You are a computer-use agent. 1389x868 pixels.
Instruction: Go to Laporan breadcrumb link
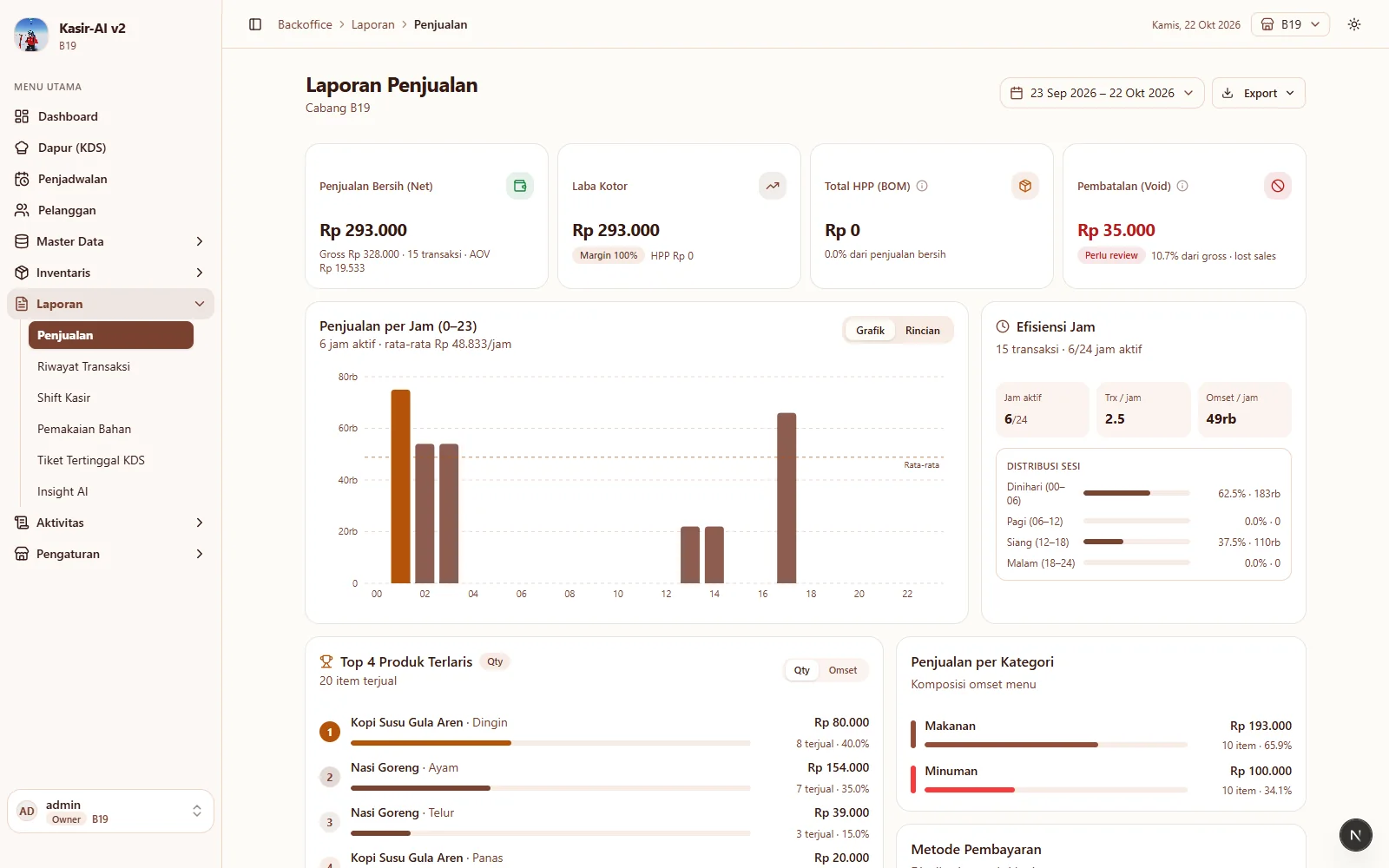coord(373,24)
